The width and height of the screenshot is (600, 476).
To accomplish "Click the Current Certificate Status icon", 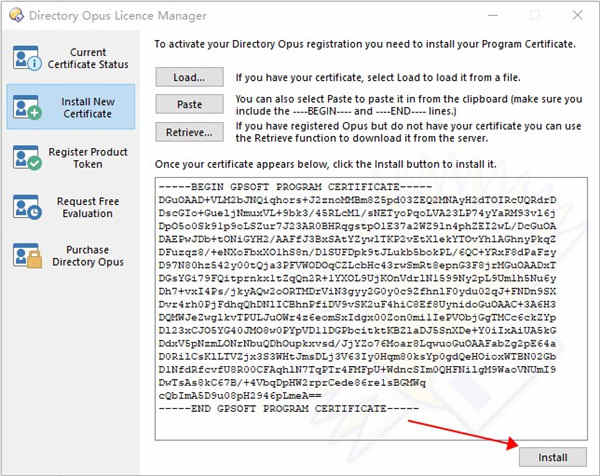I will coord(27,58).
